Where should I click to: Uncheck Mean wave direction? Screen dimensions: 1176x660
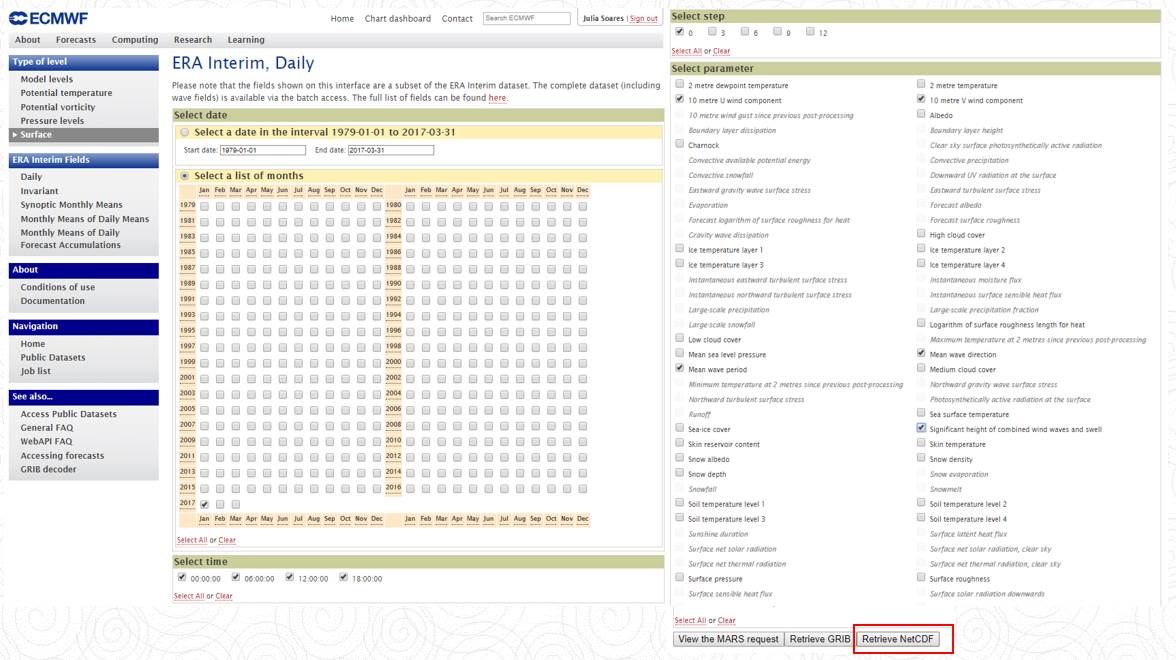click(921, 353)
